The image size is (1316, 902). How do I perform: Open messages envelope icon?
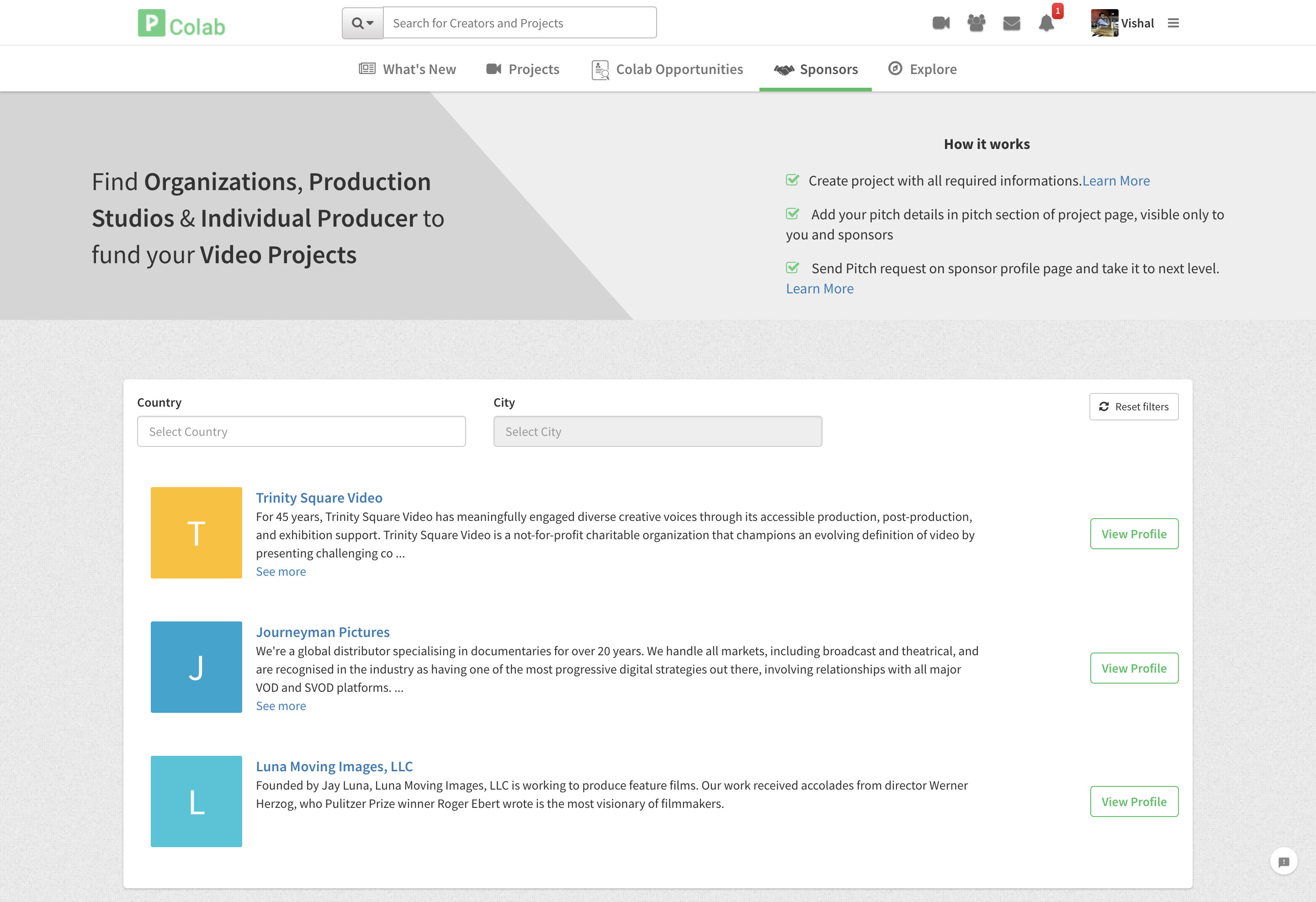[x=1011, y=23]
